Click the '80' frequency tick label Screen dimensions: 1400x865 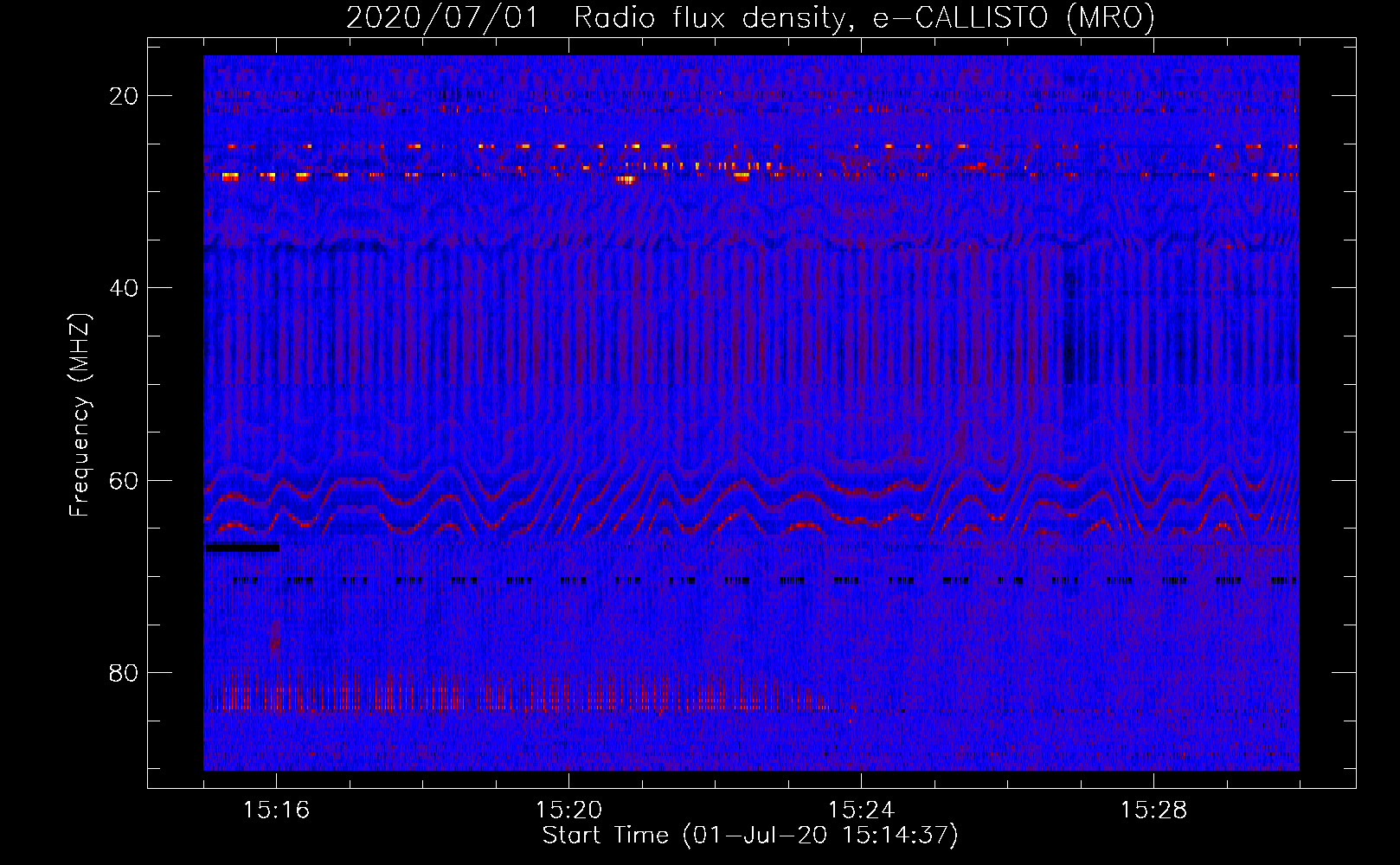click(124, 673)
